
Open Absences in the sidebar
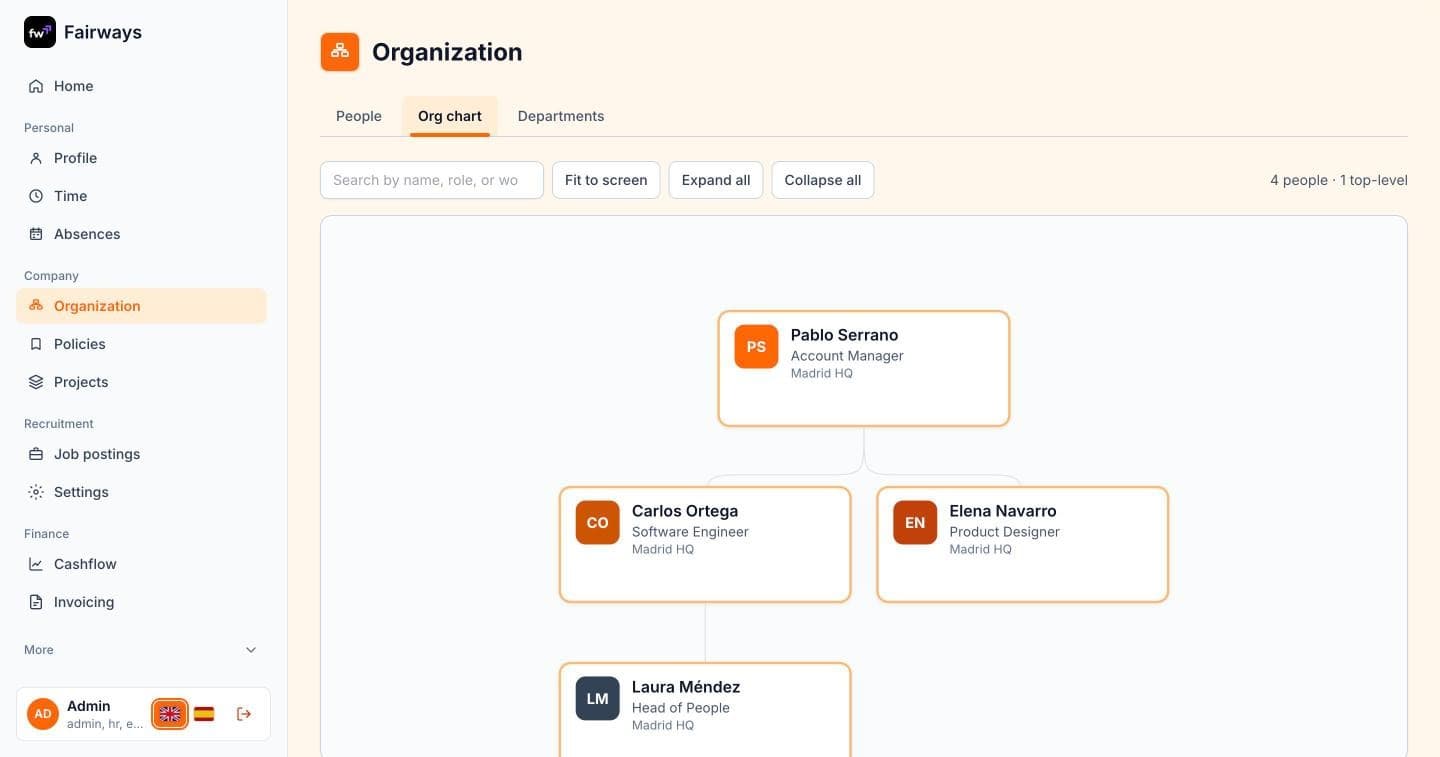pyautogui.click(x=141, y=234)
